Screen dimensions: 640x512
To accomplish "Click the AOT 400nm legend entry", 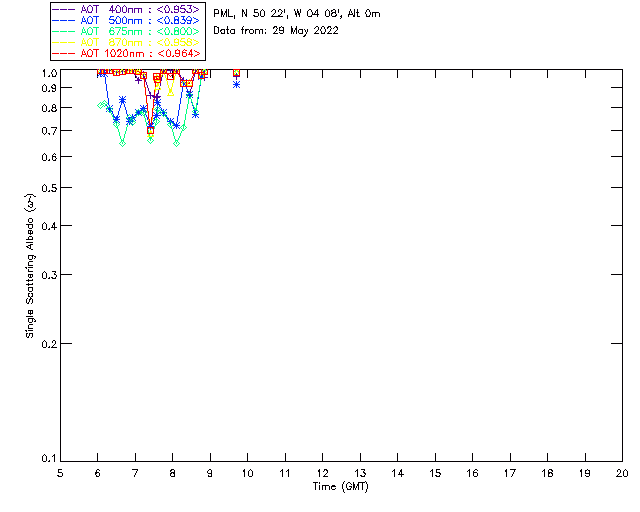I will (x=126, y=9).
